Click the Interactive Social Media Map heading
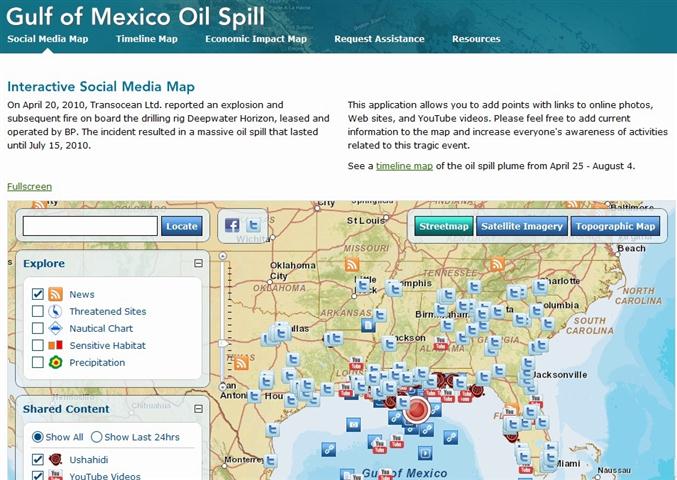Viewport: 677px width, 480px height. (101, 86)
